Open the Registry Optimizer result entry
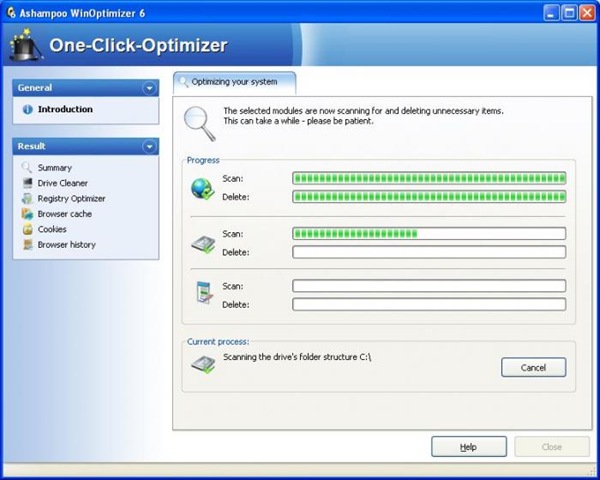The width and height of the screenshot is (600, 480). coord(71,198)
